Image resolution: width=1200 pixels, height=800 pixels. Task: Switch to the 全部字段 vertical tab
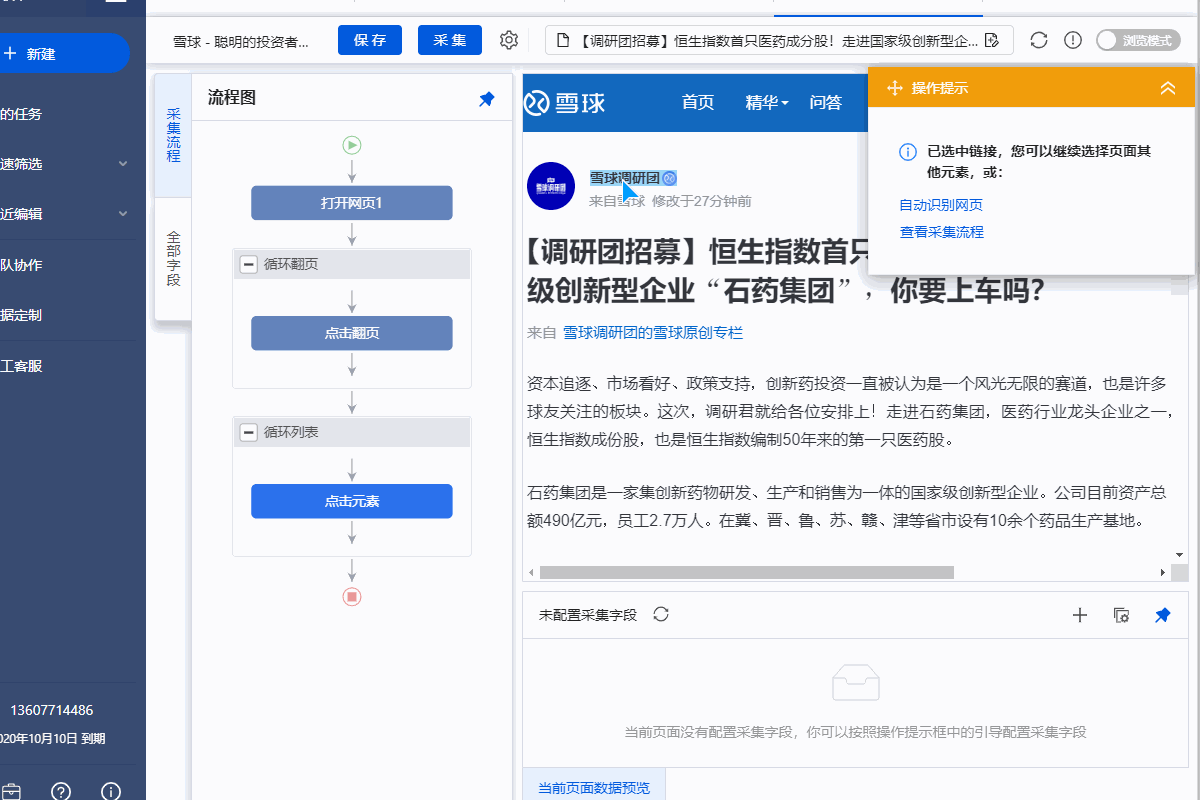[x=173, y=258]
